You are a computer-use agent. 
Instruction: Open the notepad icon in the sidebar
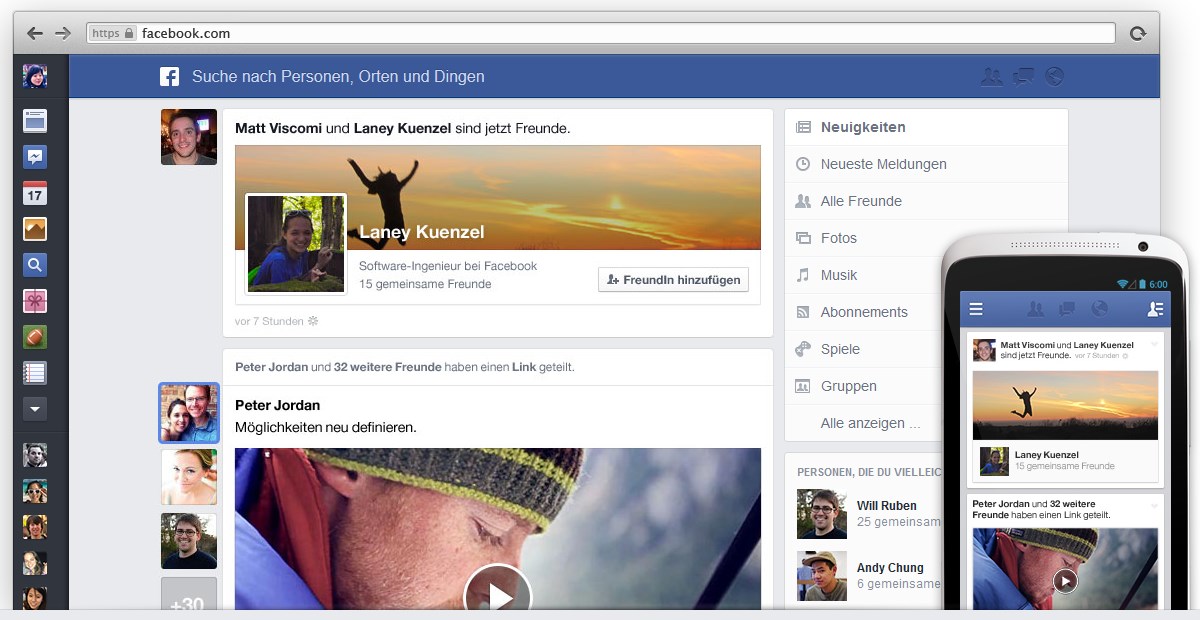click(35, 373)
